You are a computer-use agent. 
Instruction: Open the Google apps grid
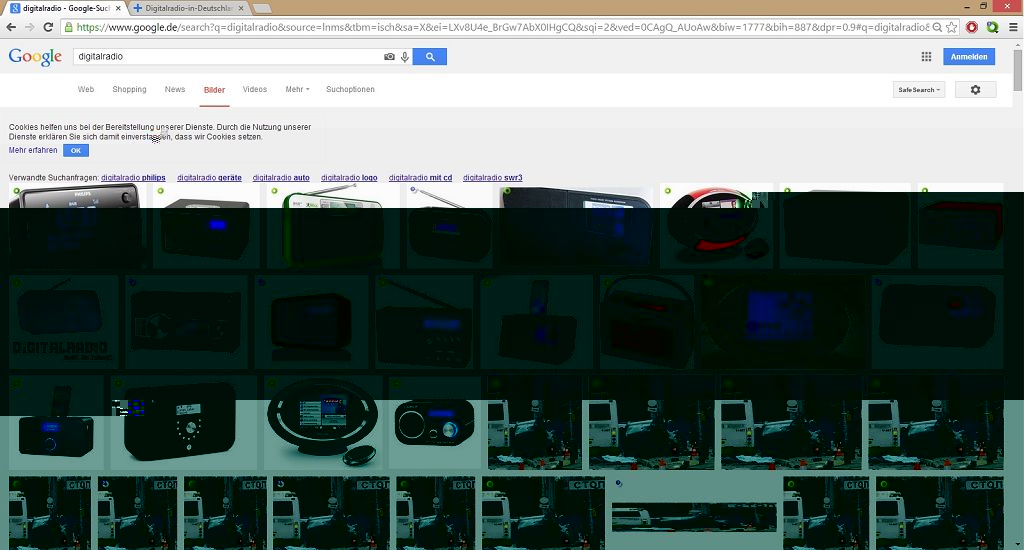(926, 57)
